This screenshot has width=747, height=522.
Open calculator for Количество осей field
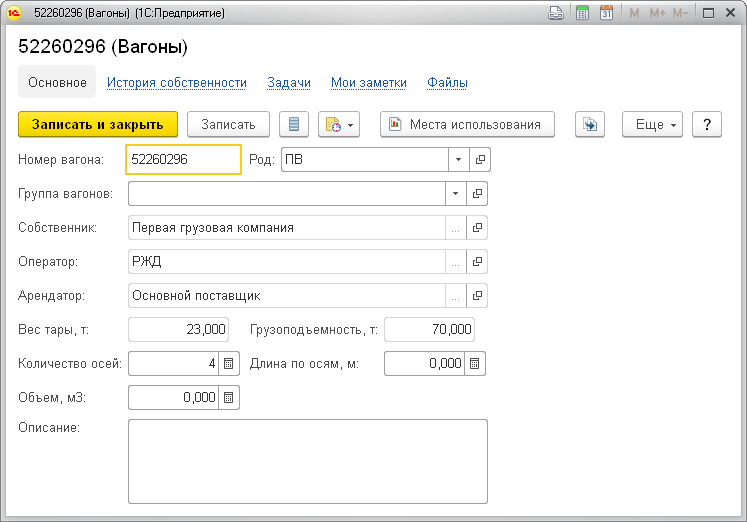point(229,364)
